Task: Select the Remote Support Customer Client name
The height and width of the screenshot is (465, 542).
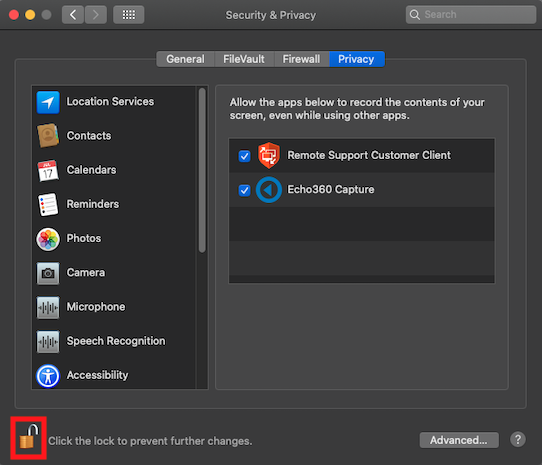Action: [x=369, y=155]
